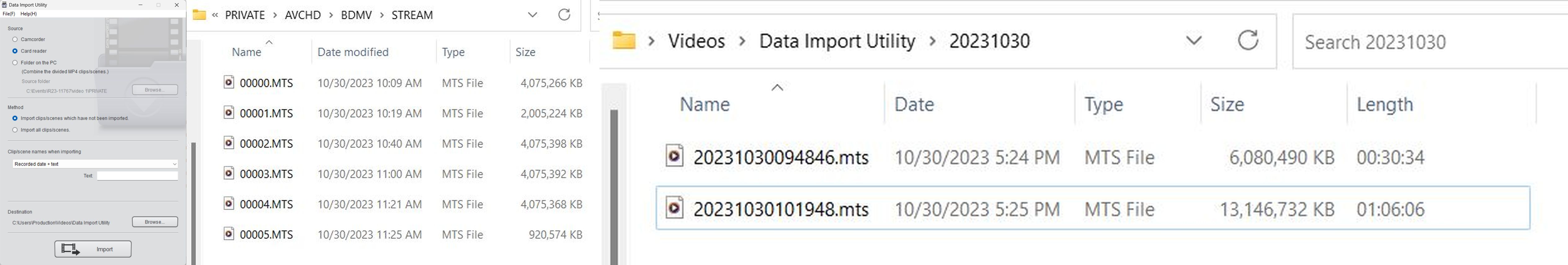Open the Help(H) menu
This screenshot has width=1568, height=265.
29,14
